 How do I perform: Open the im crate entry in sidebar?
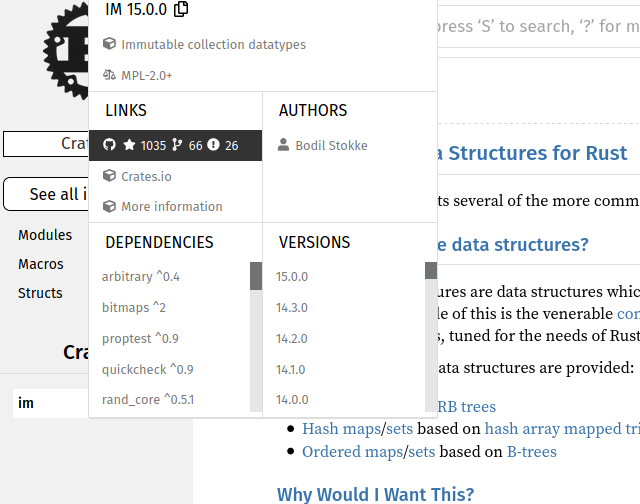pos(51,403)
